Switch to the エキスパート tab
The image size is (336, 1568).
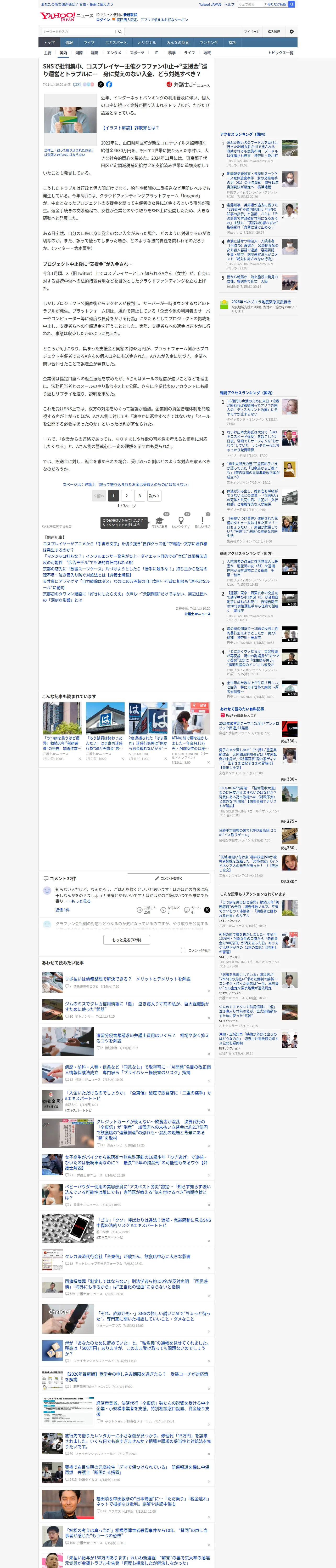[x=116, y=43]
